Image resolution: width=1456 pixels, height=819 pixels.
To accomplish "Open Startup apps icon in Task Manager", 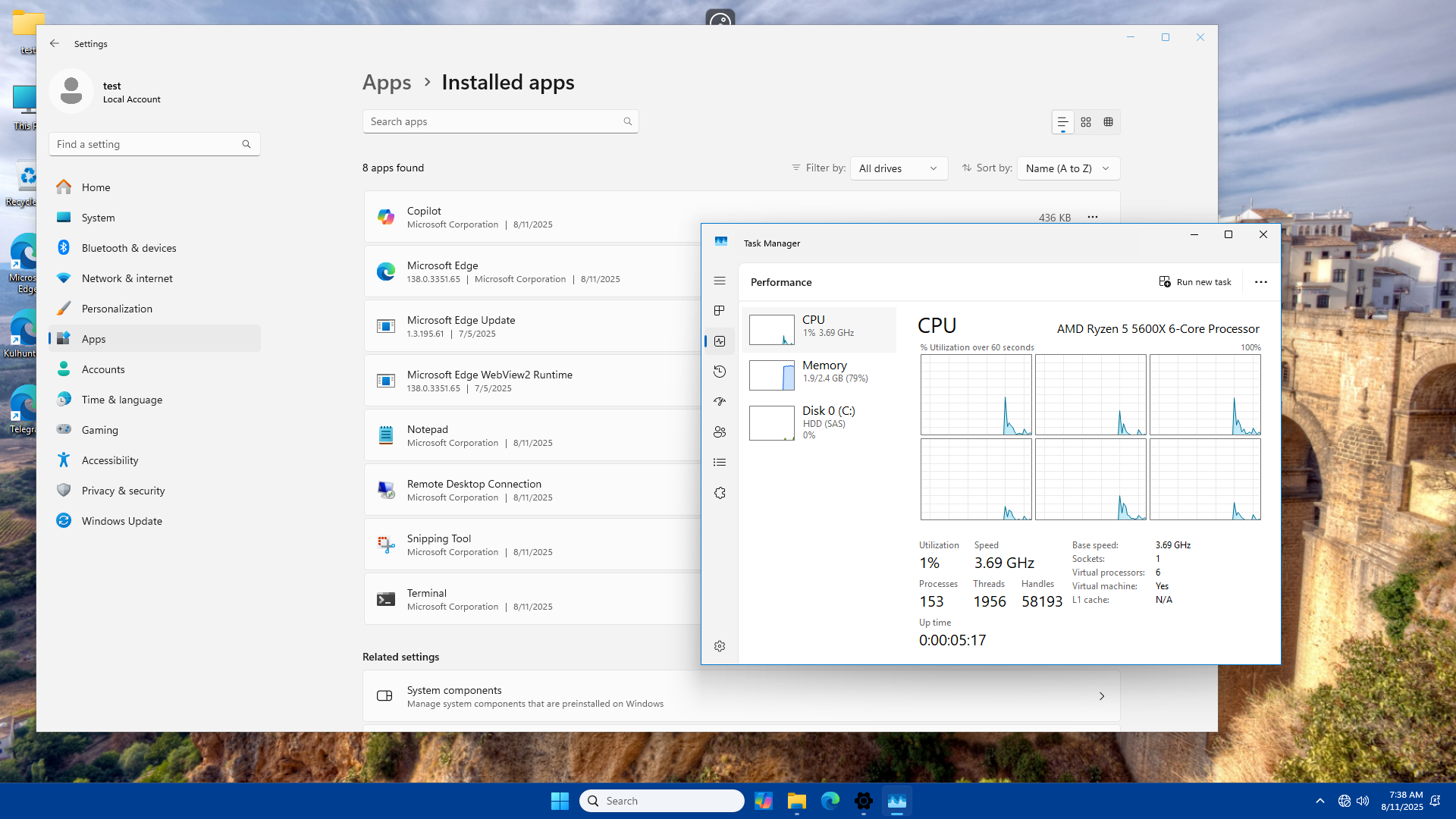I will pyautogui.click(x=720, y=402).
